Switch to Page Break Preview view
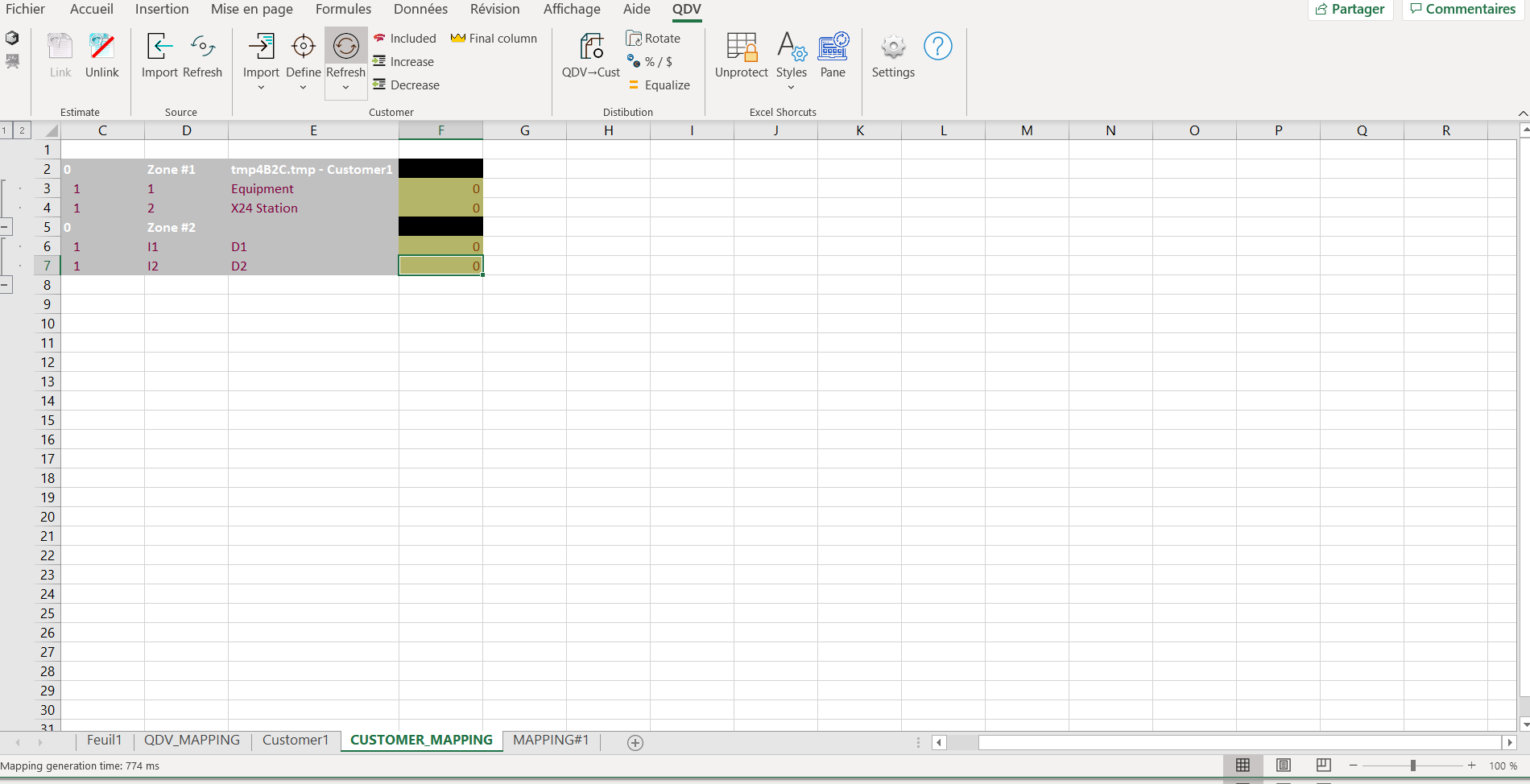Screen dimensions: 1530x784 pos(1323,765)
